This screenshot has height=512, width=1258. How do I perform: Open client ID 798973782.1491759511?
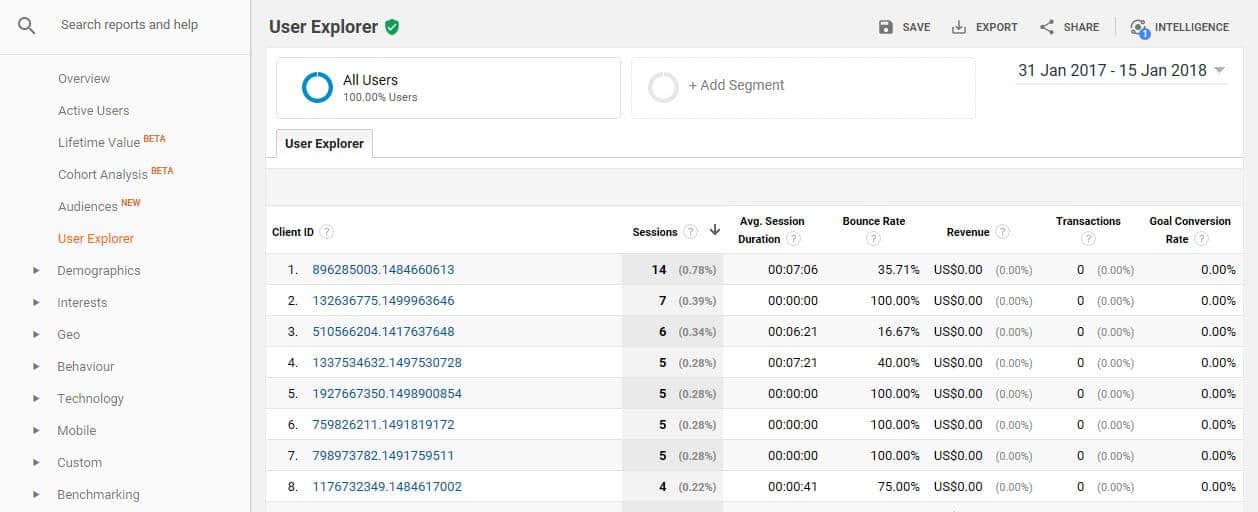pyautogui.click(x=383, y=456)
